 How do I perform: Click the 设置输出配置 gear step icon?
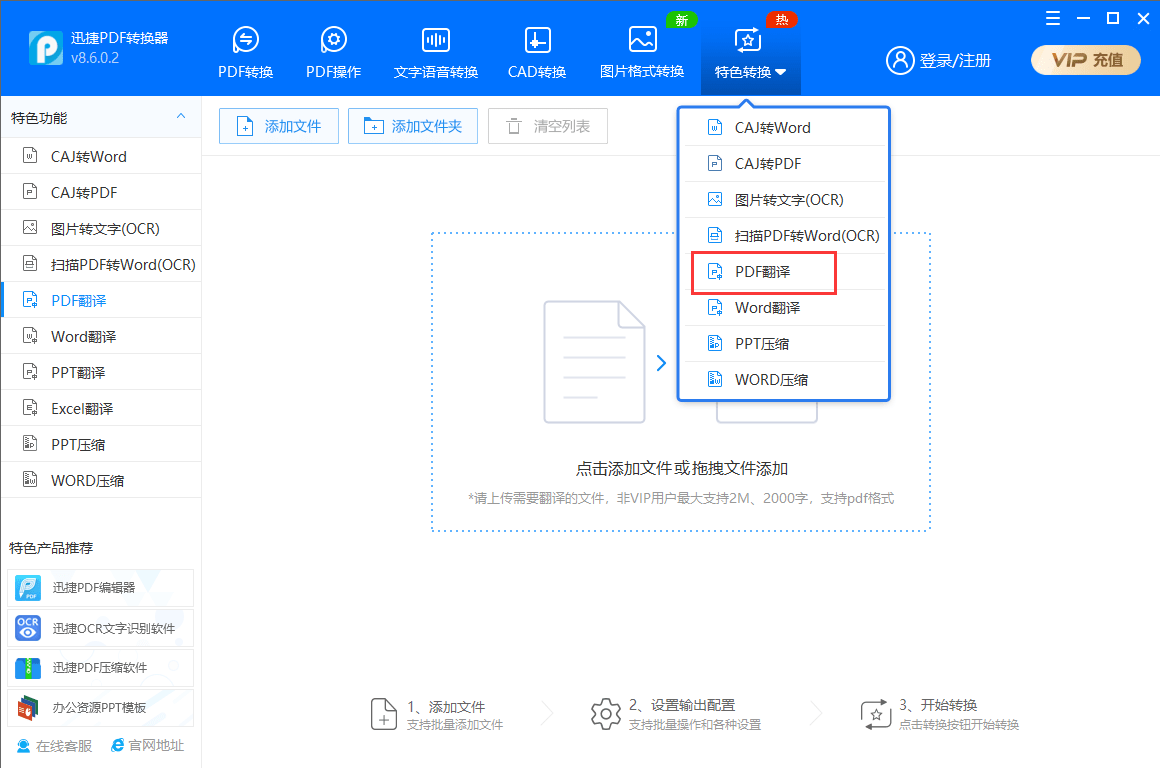pos(606,714)
